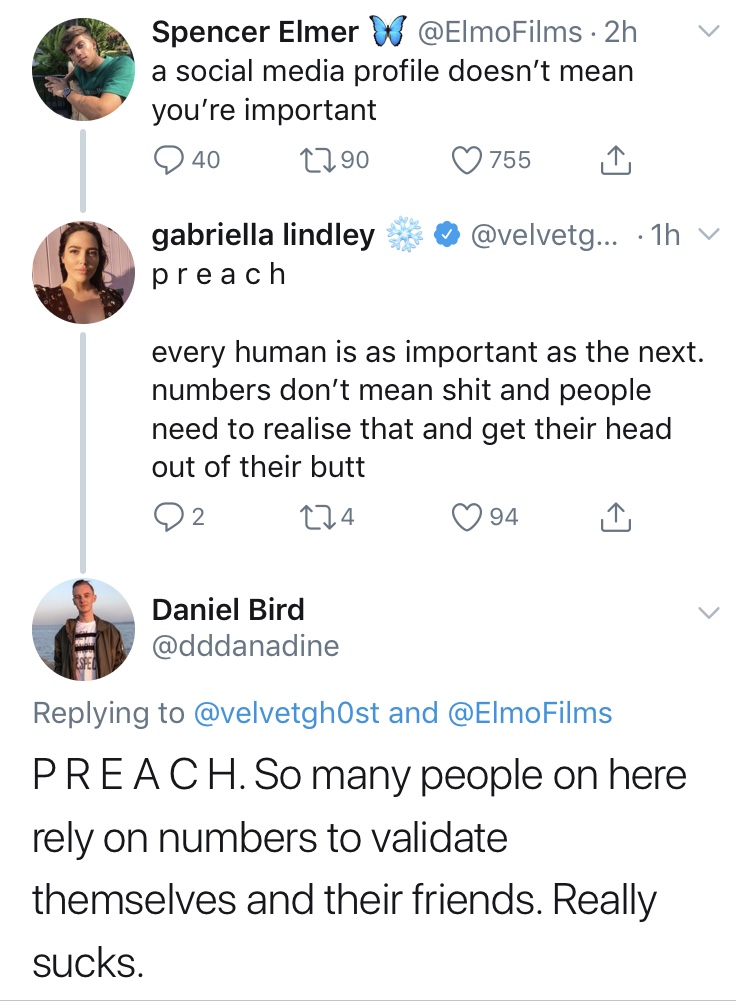This screenshot has height=1008, width=736.
Task: Open options chevron on gabriella lindley's tweet
Action: pyautogui.click(x=708, y=234)
